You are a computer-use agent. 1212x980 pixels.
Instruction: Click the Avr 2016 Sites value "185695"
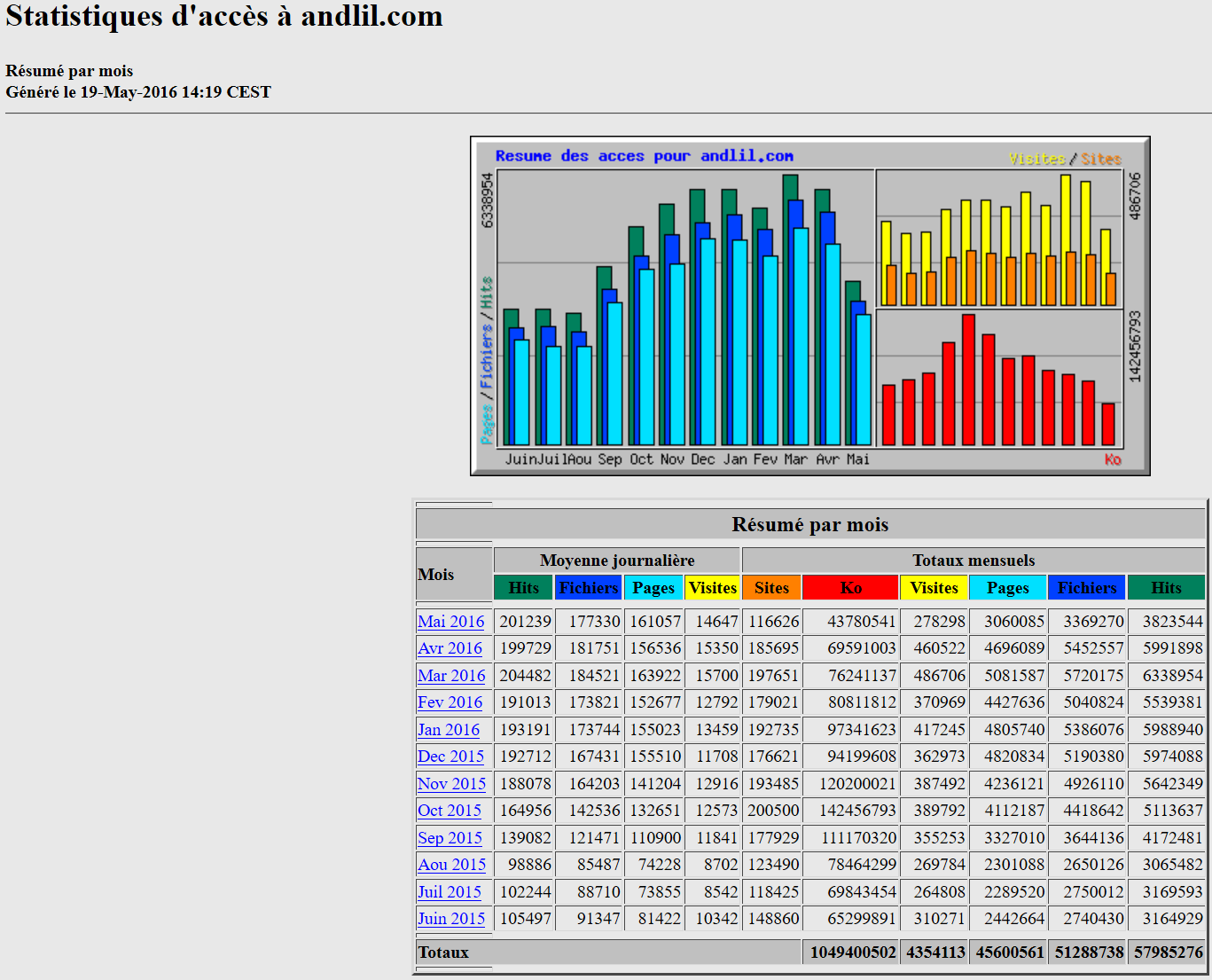[x=774, y=648]
